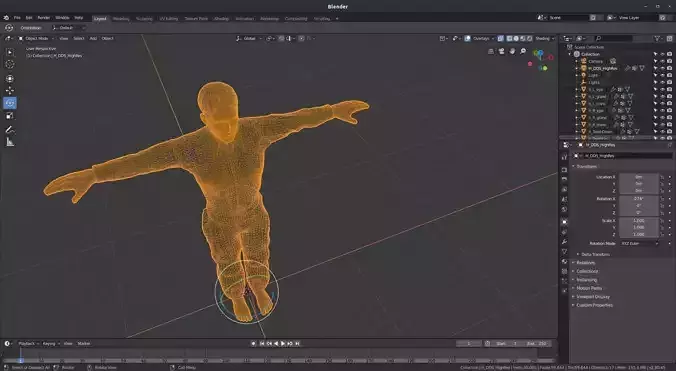Open the Material properties tab icon

pos(565,262)
